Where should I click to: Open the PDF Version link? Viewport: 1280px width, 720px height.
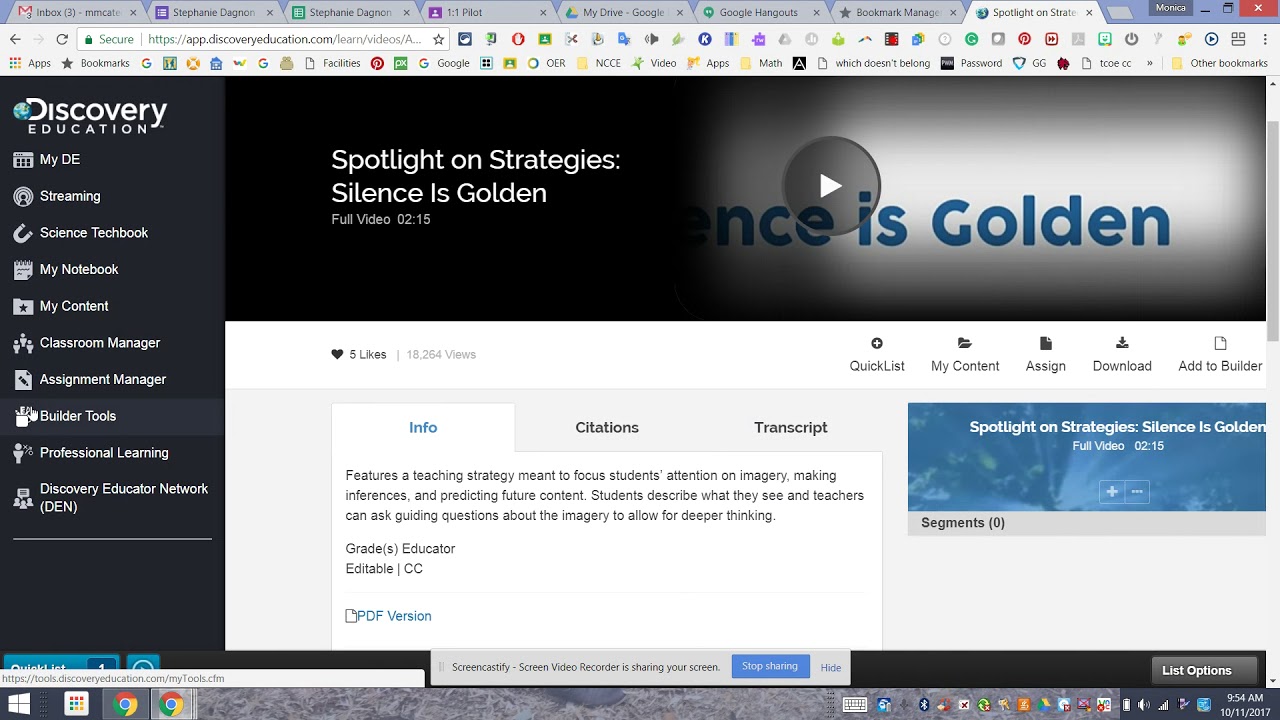(389, 616)
